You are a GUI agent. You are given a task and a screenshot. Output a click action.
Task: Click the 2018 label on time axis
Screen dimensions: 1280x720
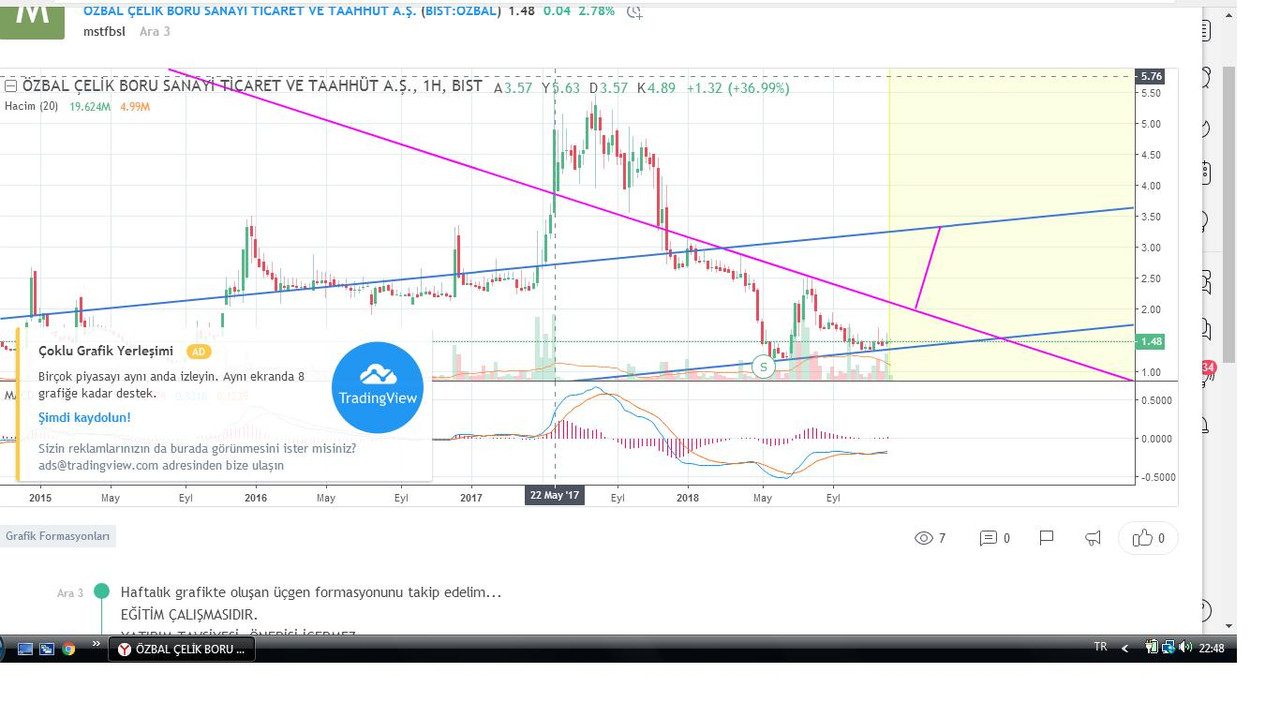pyautogui.click(x=688, y=497)
